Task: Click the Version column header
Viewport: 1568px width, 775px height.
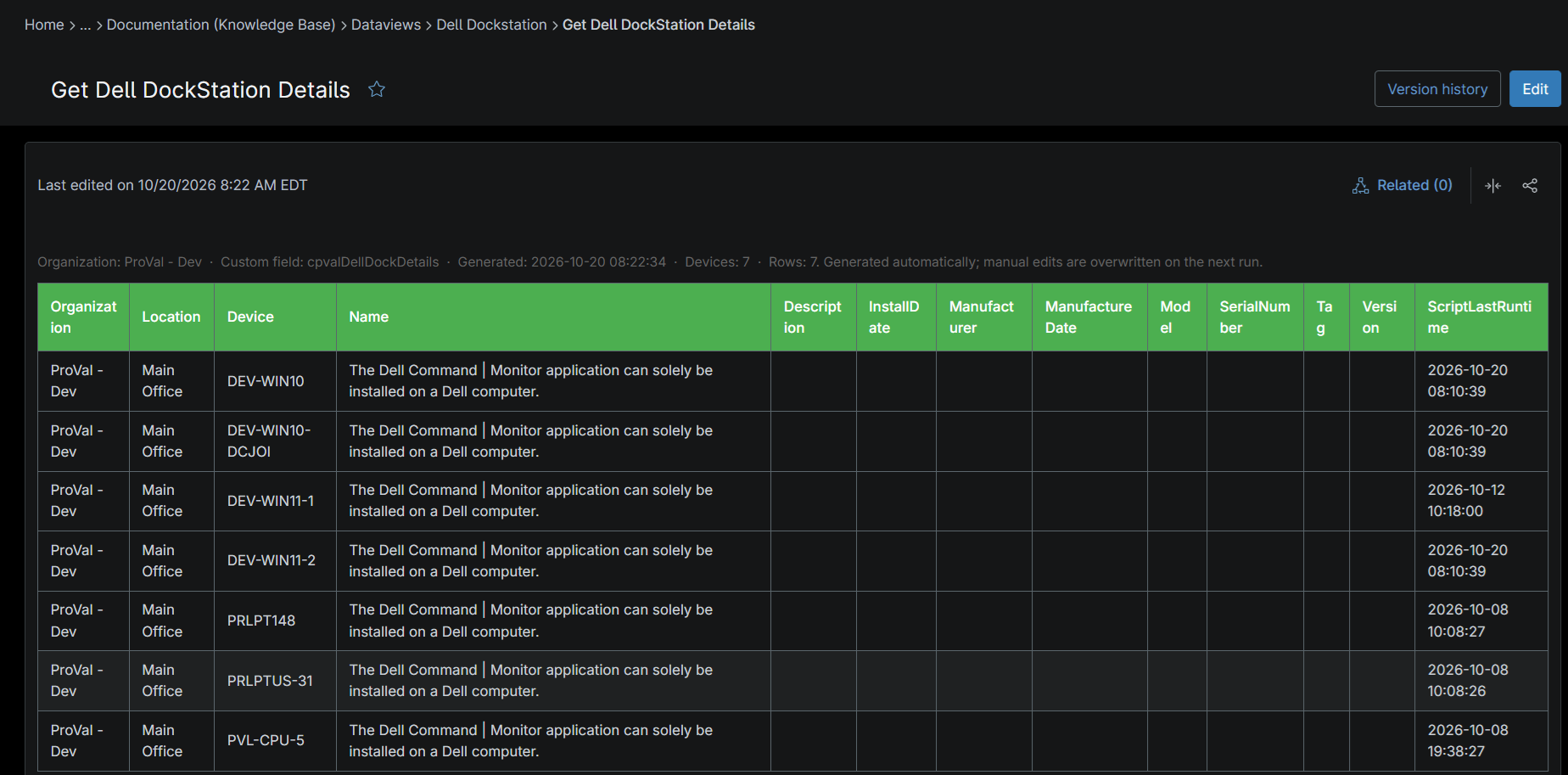Action: 1382,317
